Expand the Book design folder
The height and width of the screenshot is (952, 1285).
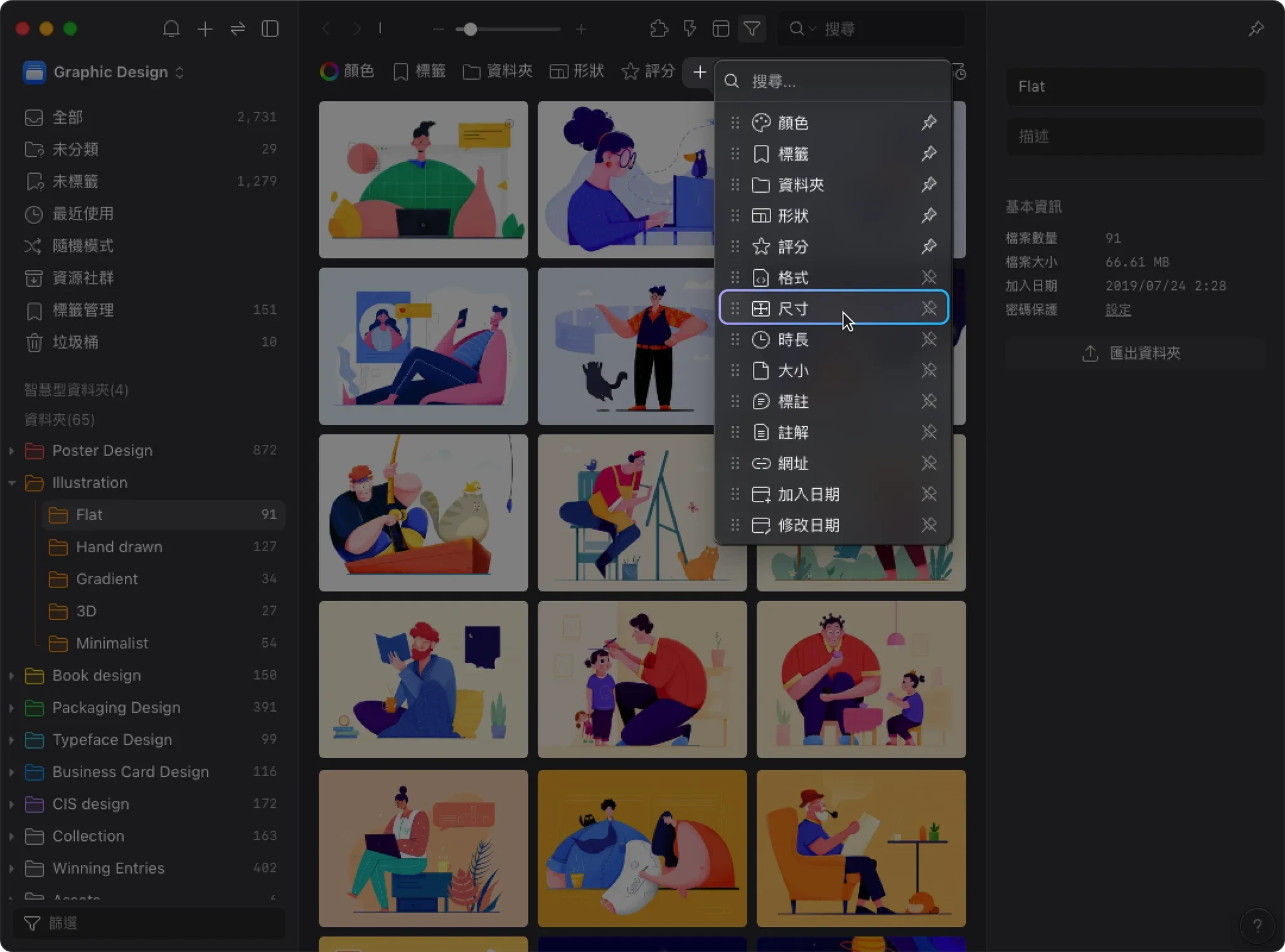click(x=11, y=675)
